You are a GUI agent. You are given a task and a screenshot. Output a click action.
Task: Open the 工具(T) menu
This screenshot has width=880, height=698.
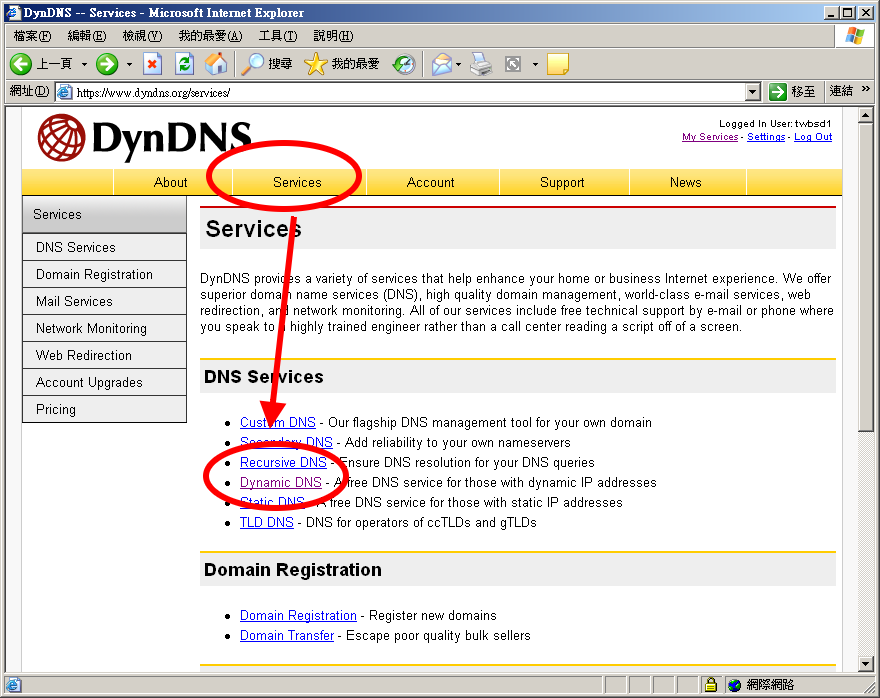277,36
